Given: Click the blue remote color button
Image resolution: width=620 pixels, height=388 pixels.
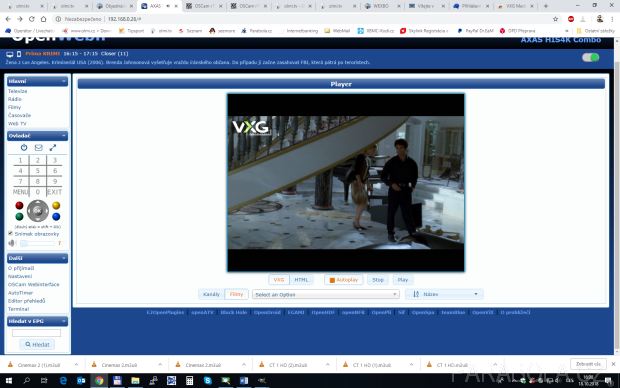Looking at the screenshot, I should [x=56, y=216].
